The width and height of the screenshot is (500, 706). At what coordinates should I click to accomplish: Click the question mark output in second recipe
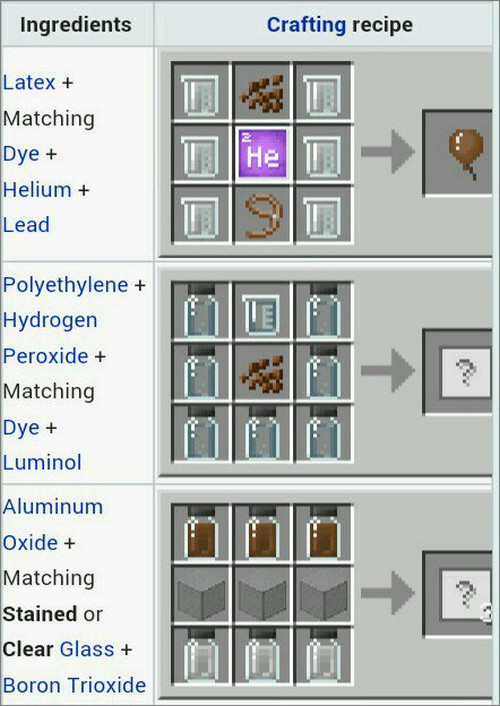[x=466, y=373]
